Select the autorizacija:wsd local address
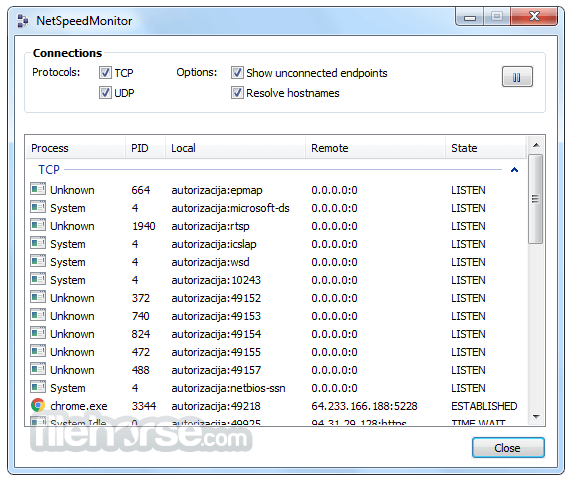Image resolution: width=573 pixels, height=482 pixels. 210,262
